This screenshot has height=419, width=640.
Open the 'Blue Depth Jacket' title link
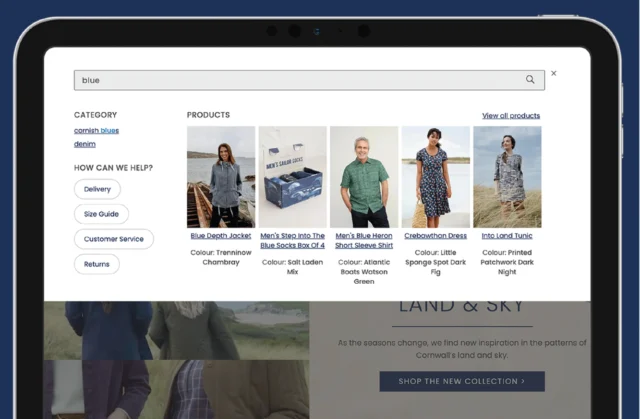[x=221, y=236]
